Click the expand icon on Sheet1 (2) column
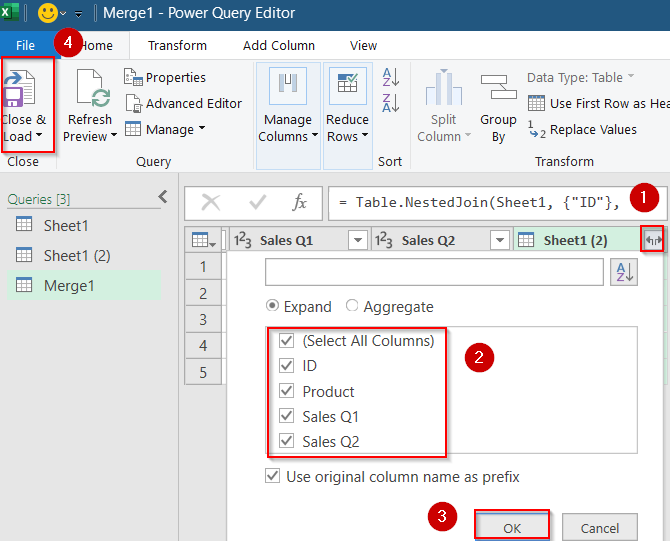The width and height of the screenshot is (670, 541). (652, 240)
